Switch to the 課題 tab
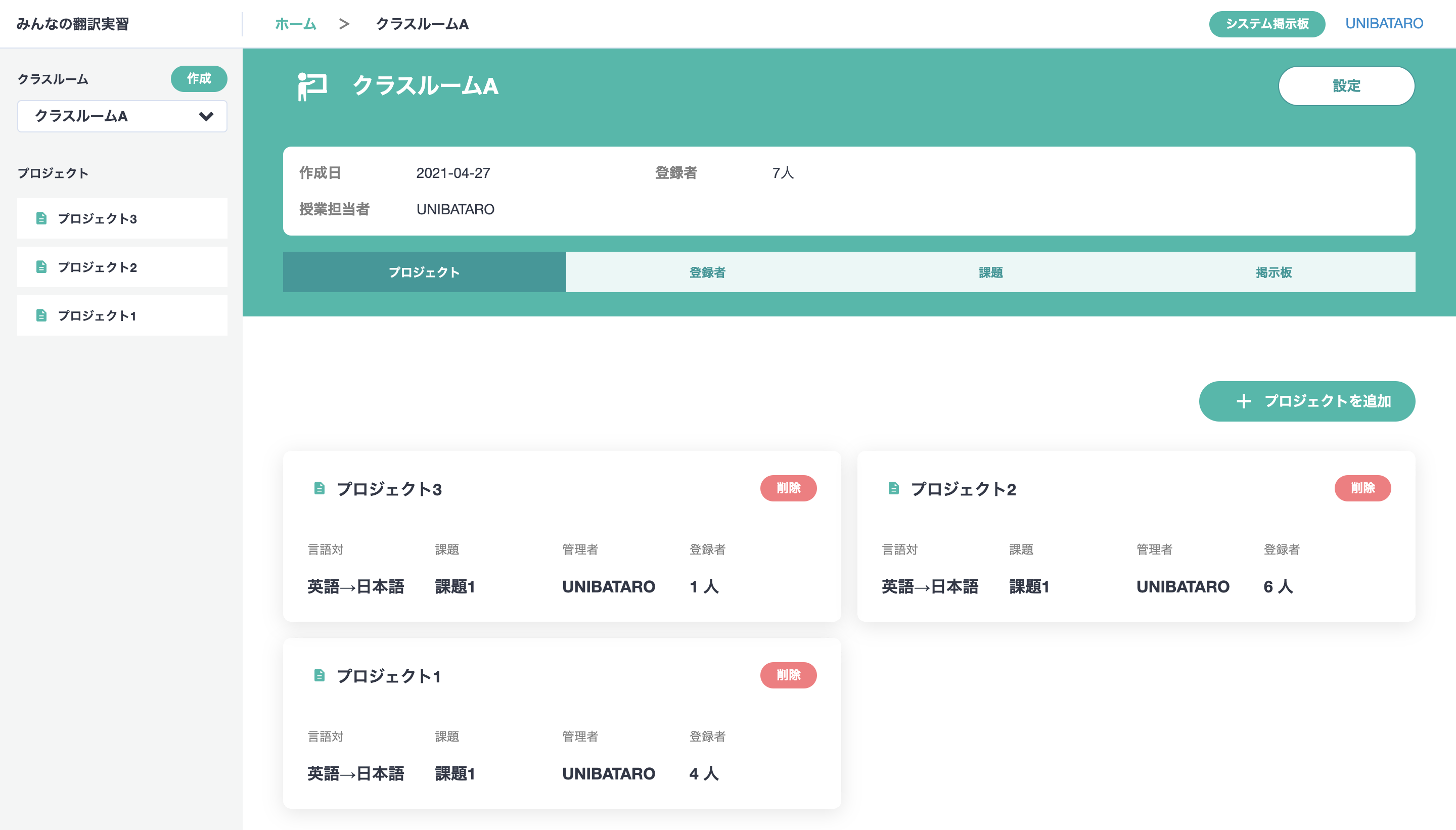Viewport: 1456px width, 830px height. point(990,272)
